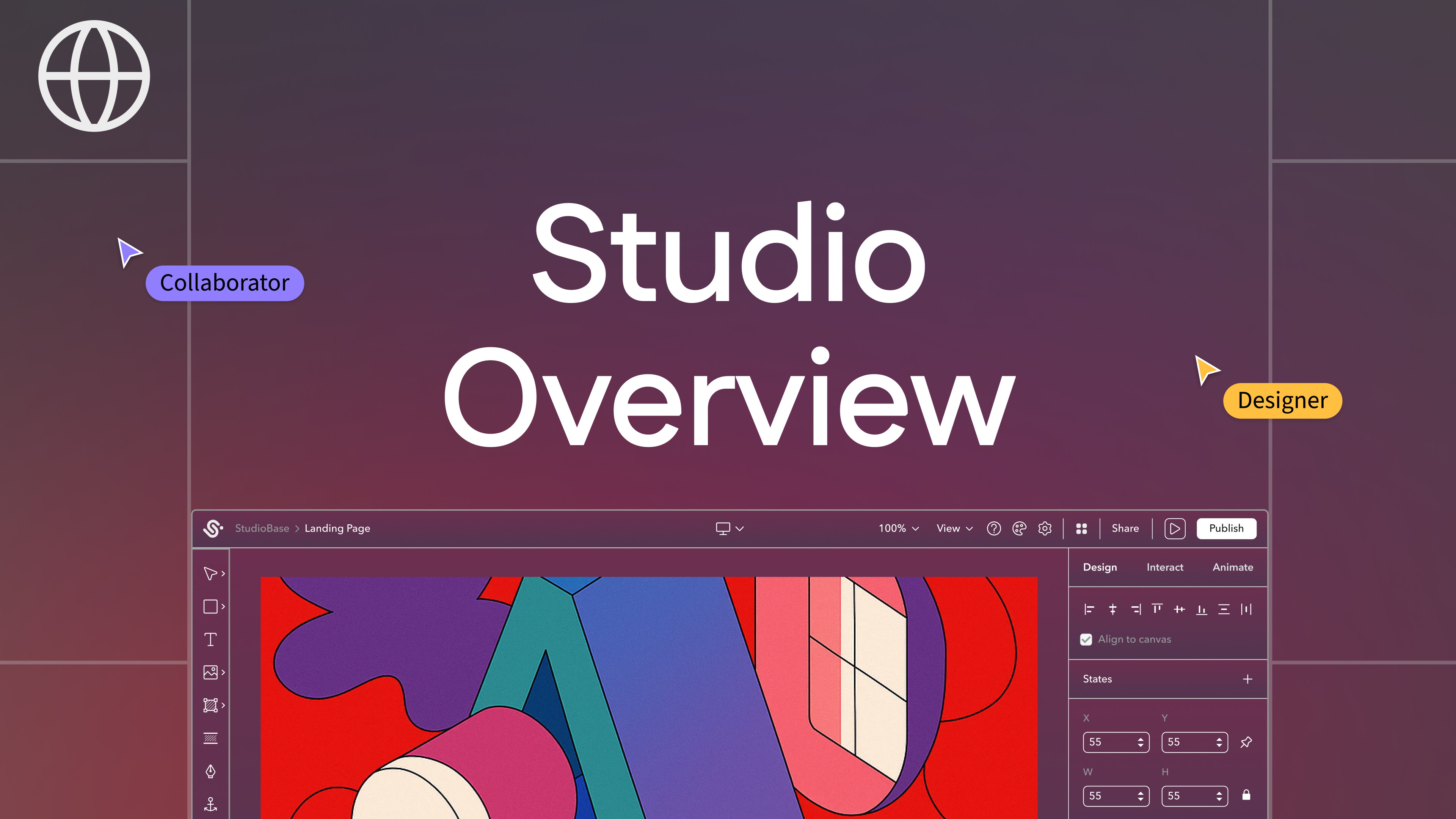Add a new state with plus

click(x=1247, y=679)
